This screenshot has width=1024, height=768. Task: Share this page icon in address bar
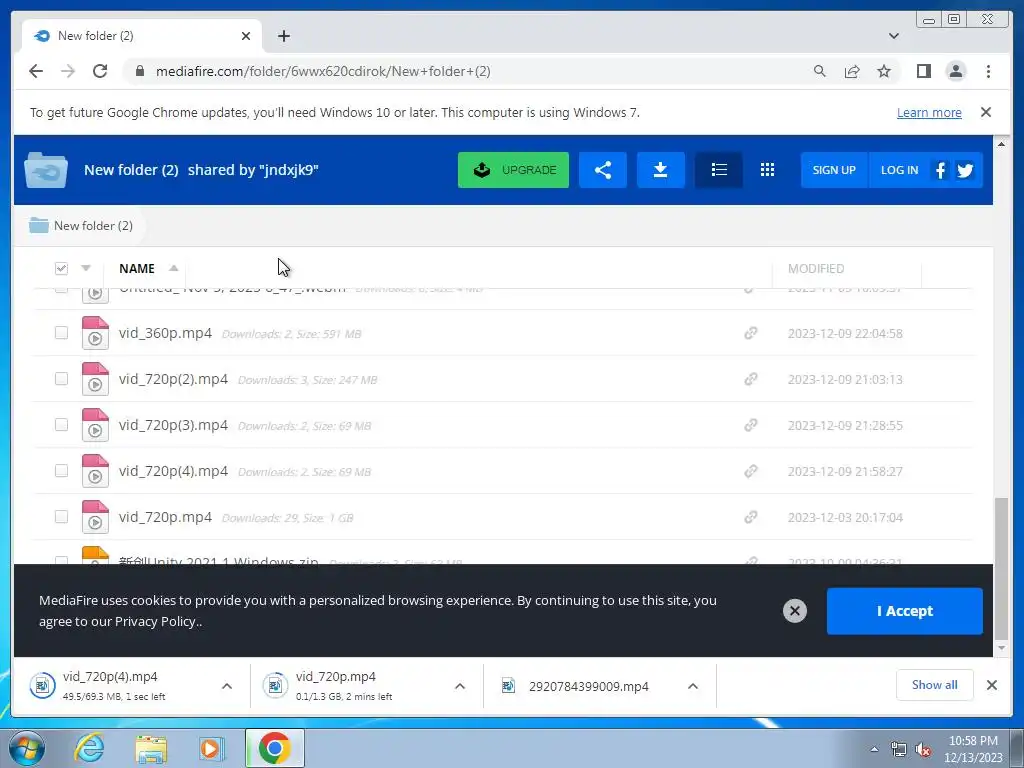[852, 71]
